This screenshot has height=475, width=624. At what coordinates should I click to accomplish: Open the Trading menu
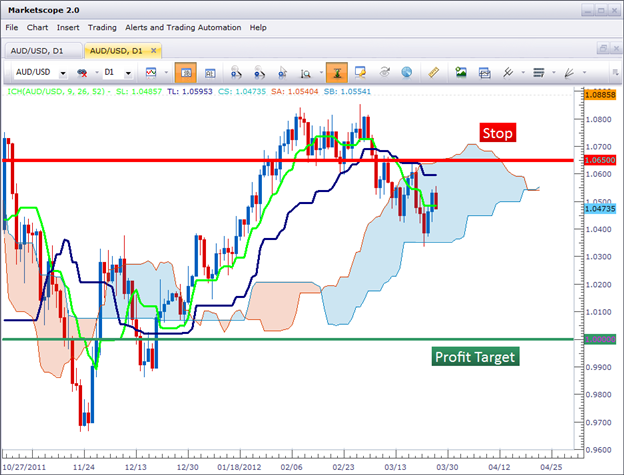point(102,27)
